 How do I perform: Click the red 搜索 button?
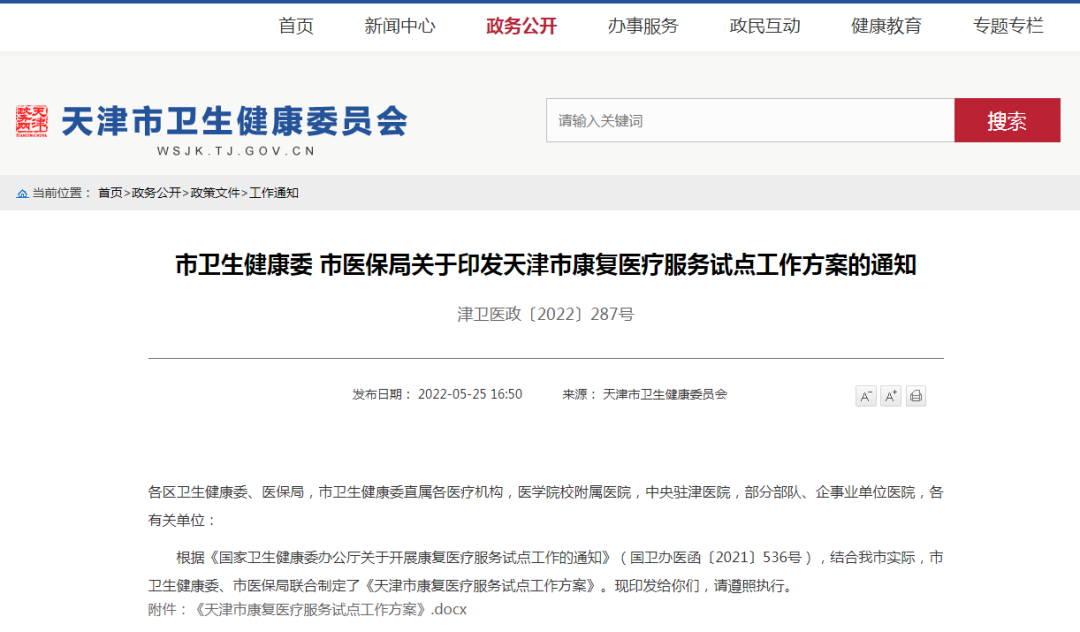pos(1007,120)
